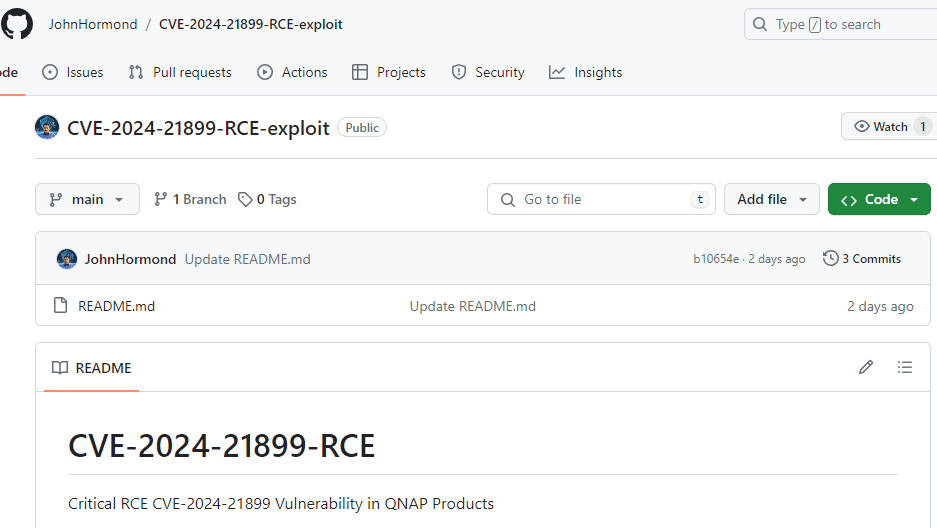Image resolution: width=937 pixels, height=528 pixels.
Task: Open JohnHormond profile in breadcrumb
Action: tap(93, 24)
